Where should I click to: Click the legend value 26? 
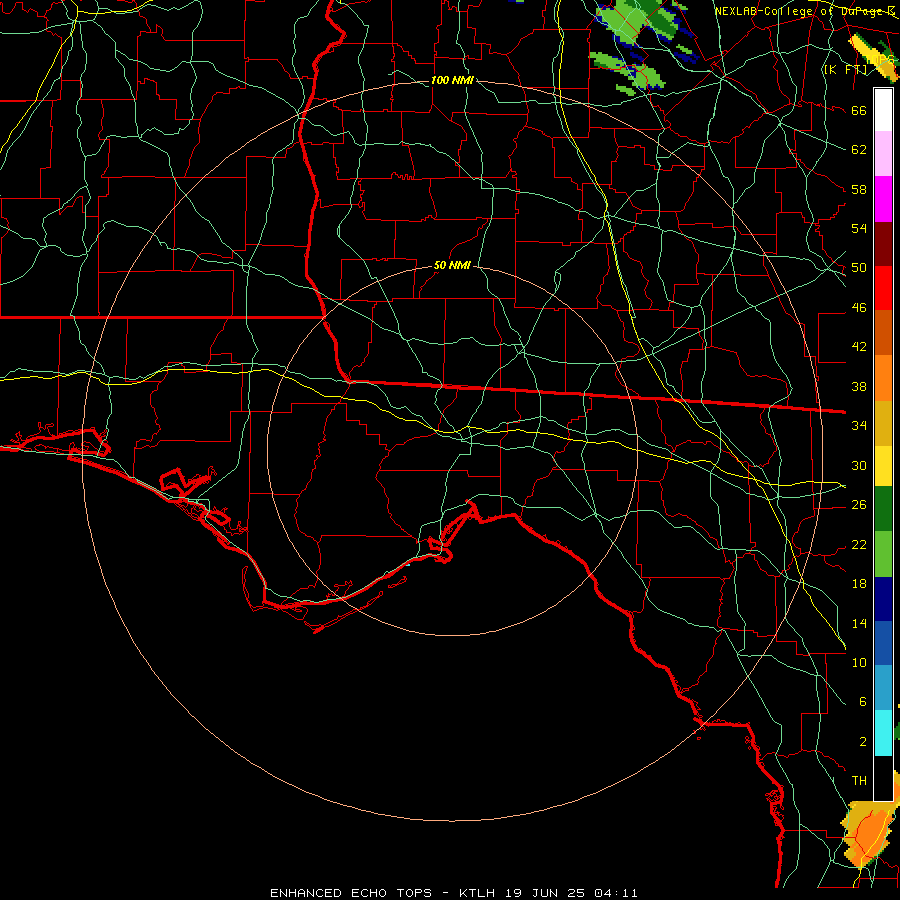(x=859, y=505)
